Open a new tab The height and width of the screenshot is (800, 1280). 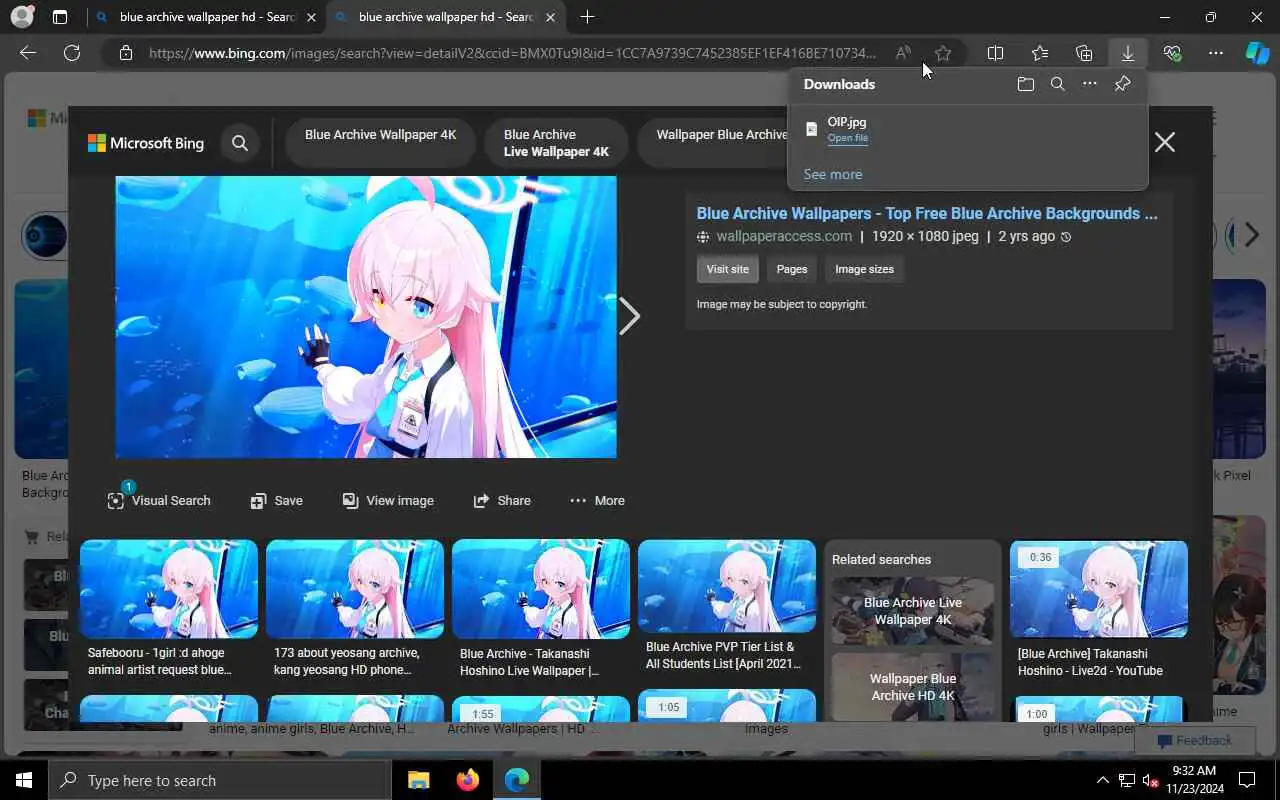(x=587, y=17)
